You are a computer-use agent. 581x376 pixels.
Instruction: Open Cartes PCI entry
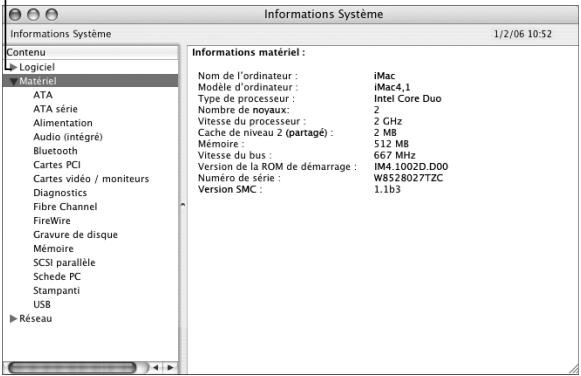pyautogui.click(x=57, y=165)
